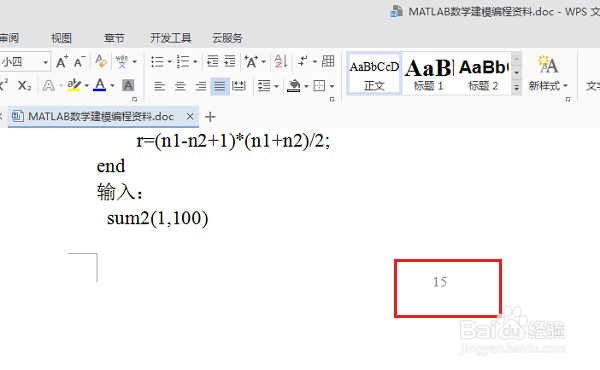Expand shading color dropdown arrow
Image resolution: width=600 pixels, height=370 pixels.
(306, 86)
